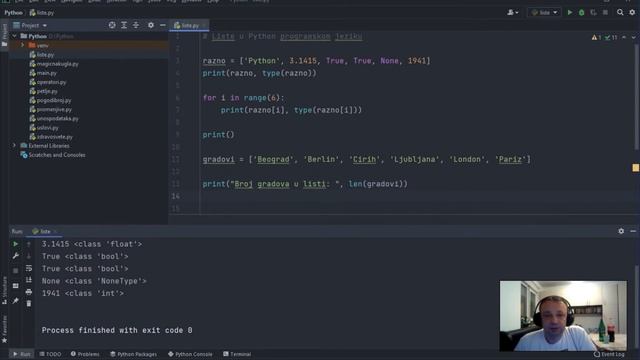Select unospodataka.py in the project tree
Viewport: 640px width, 360px height.
[x=54, y=118]
